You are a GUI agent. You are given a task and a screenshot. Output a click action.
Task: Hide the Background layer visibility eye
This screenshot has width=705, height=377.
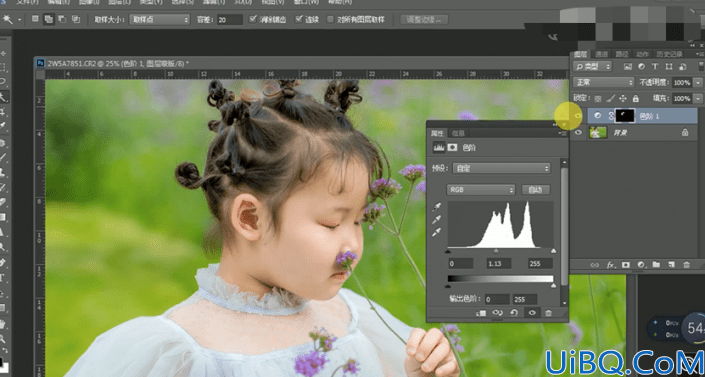click(578, 132)
